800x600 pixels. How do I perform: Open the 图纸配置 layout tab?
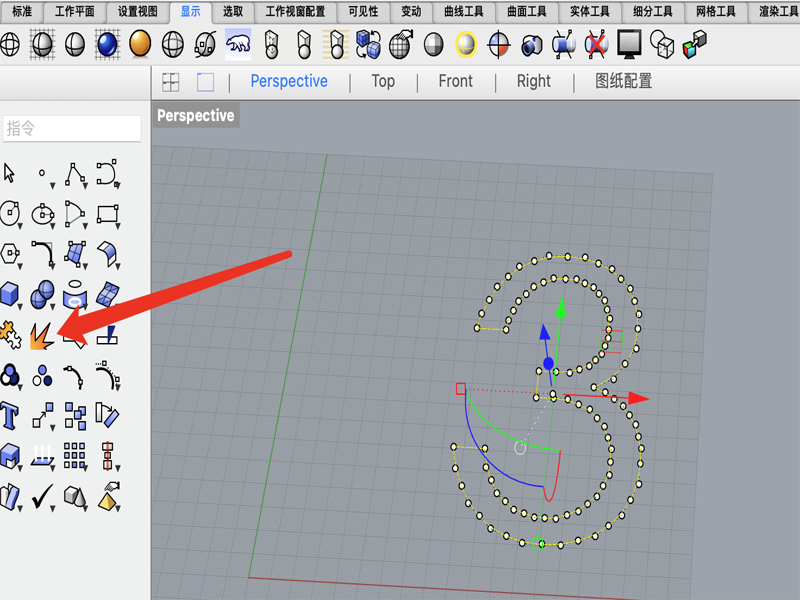pyautogui.click(x=623, y=81)
